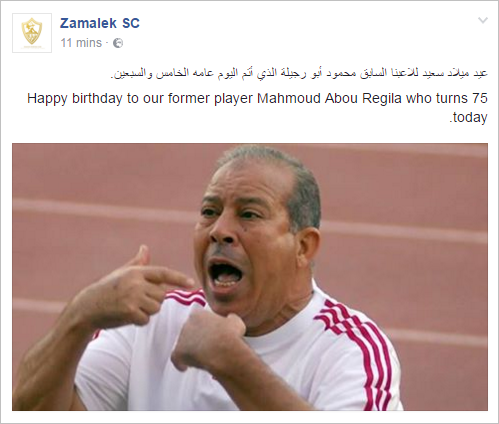
Task: Click the golden crest inside page logo
Action: [x=32, y=31]
